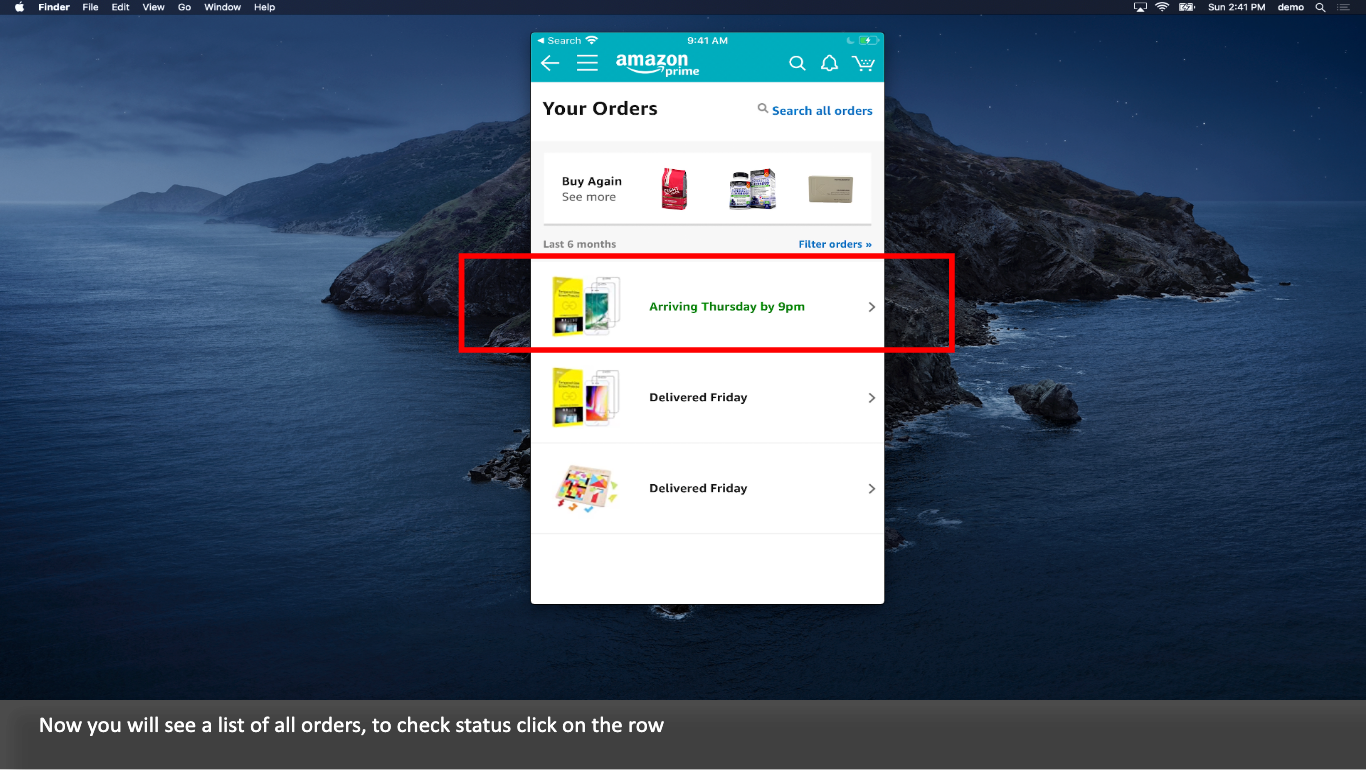Expand the Arriving Thursday order with its chevron
This screenshot has height=770, width=1366.
click(x=871, y=307)
